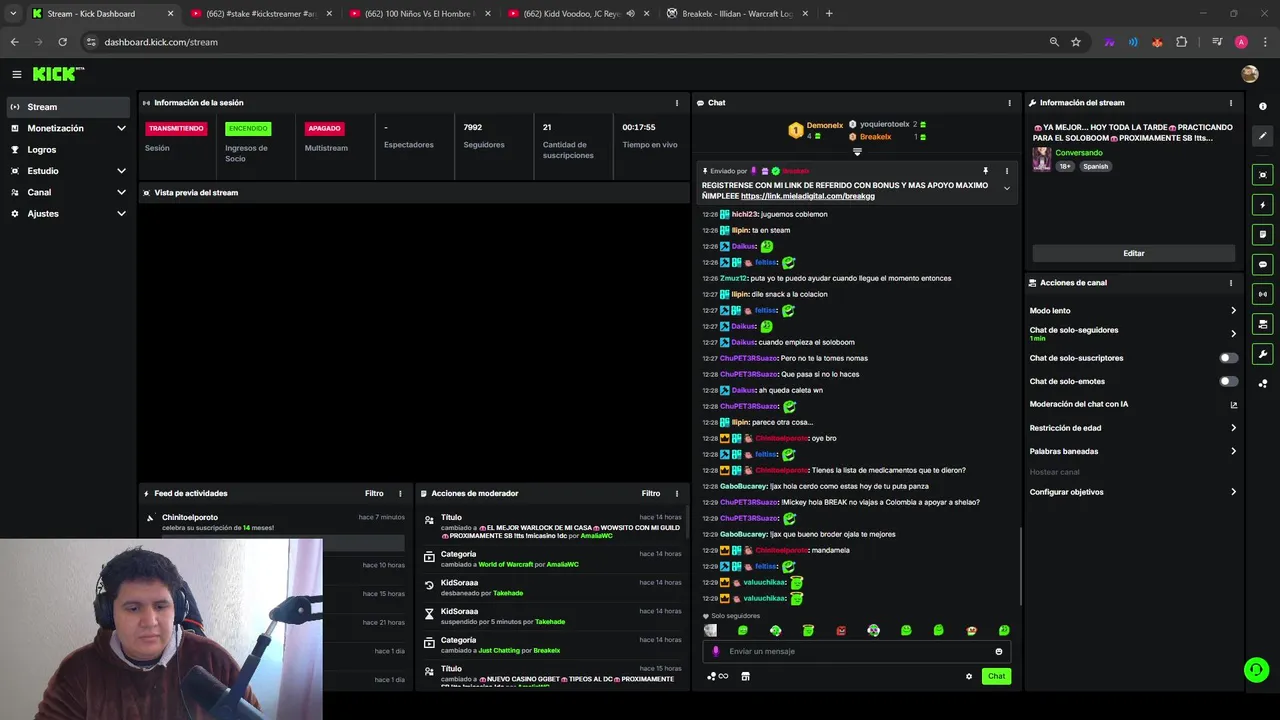This screenshot has height=720, width=1280.
Task: Open Filtro in Acciones de moderador
Action: [x=651, y=493]
